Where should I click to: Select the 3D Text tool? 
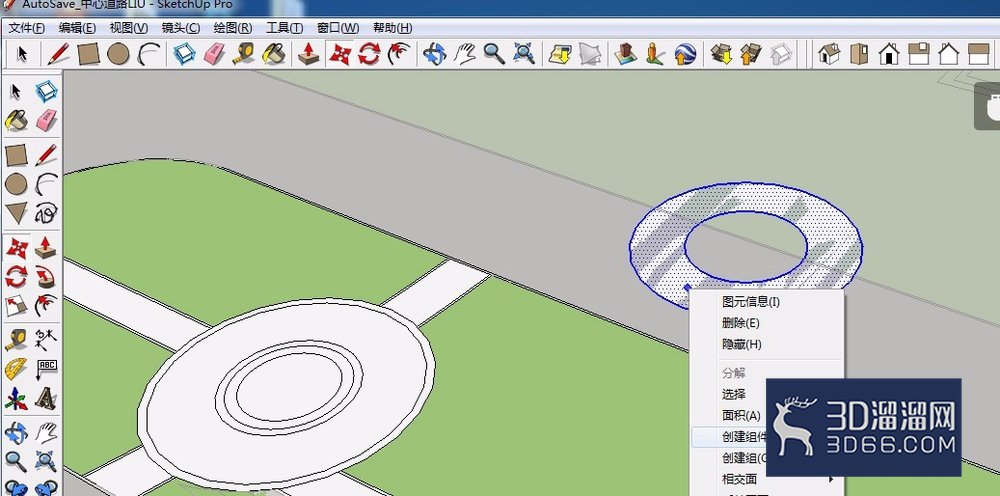(46, 399)
